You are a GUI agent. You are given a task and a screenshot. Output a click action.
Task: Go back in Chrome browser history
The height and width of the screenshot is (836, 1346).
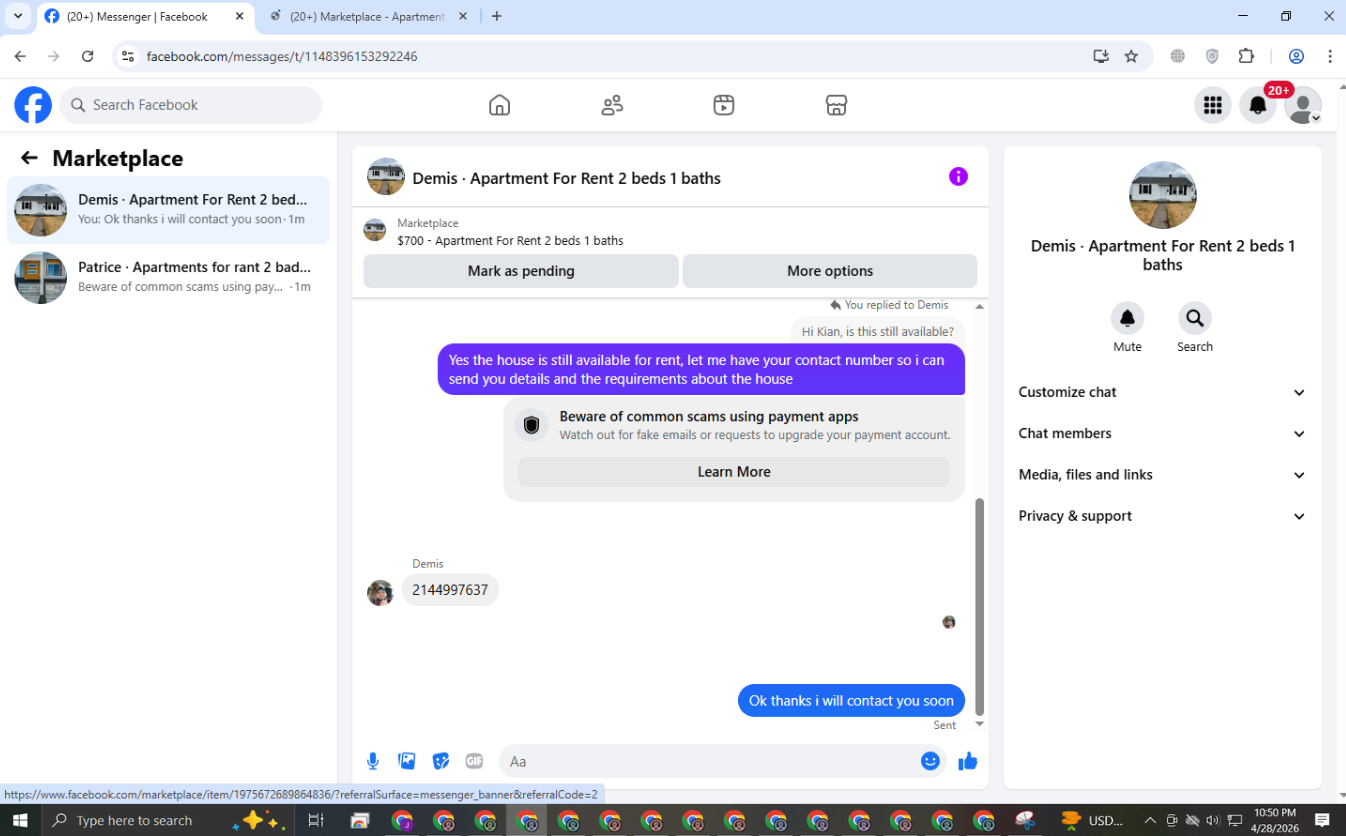[x=20, y=57]
